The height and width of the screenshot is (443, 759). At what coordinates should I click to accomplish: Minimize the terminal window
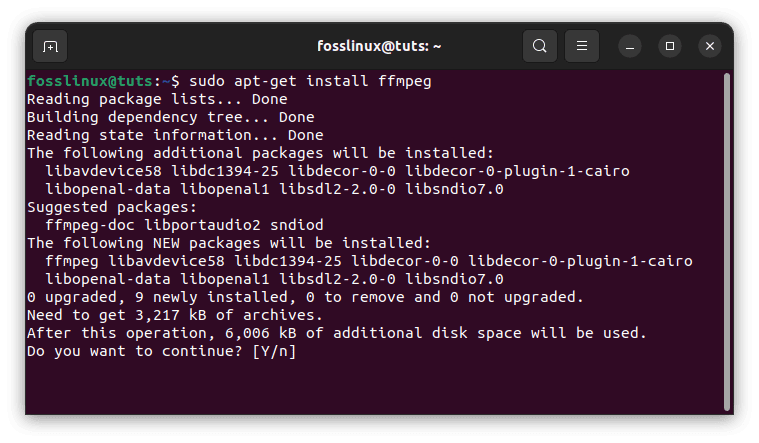pos(630,46)
